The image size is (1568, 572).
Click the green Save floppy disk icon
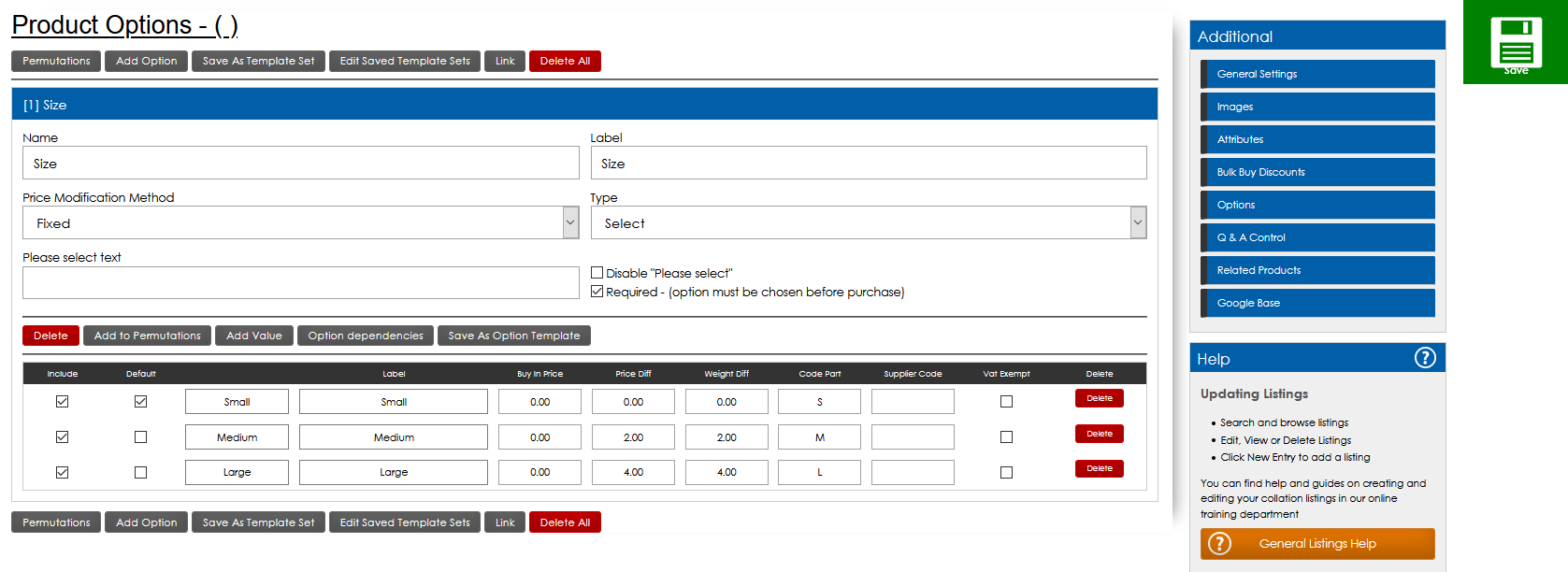[x=1515, y=42]
